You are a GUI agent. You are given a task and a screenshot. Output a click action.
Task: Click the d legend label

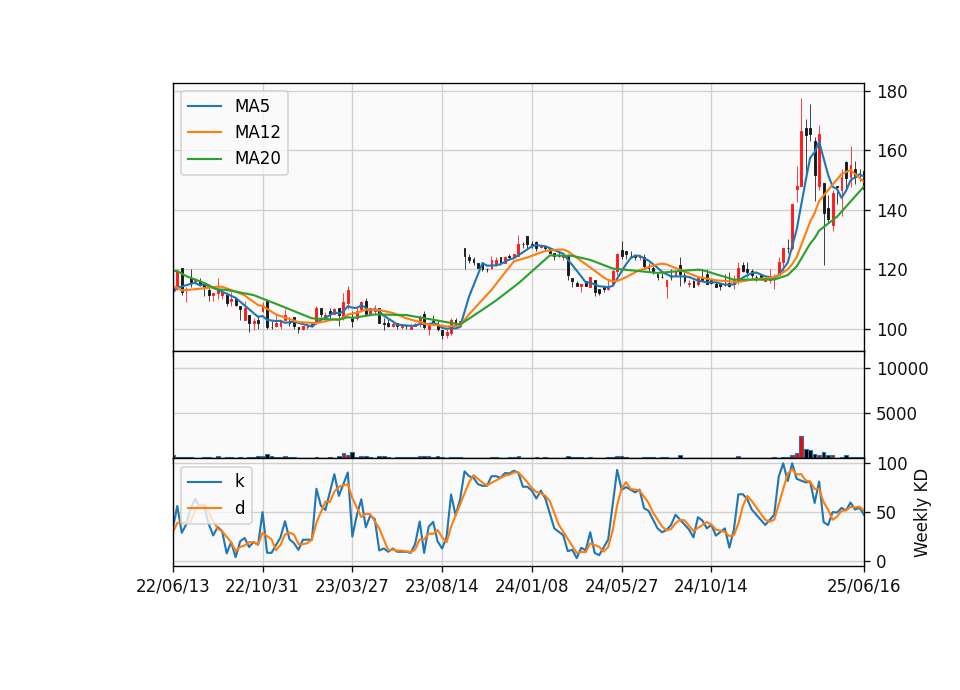(x=239, y=508)
